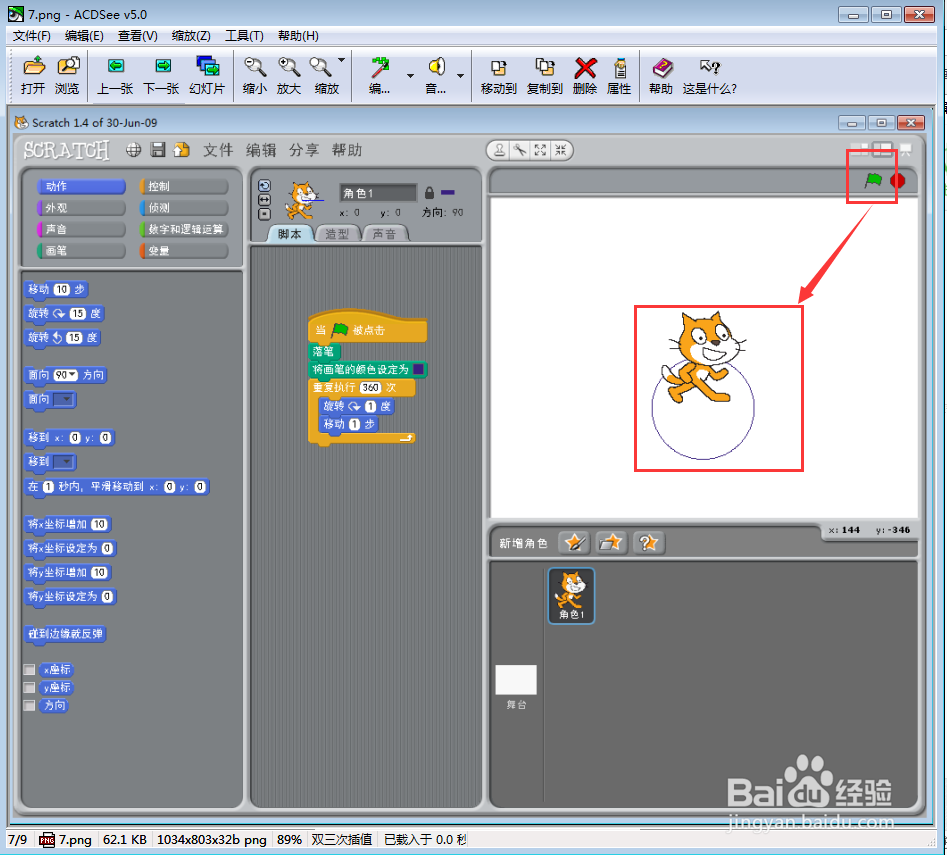Click the 角色1 sprite name field
The height and width of the screenshot is (855, 947).
[x=378, y=193]
